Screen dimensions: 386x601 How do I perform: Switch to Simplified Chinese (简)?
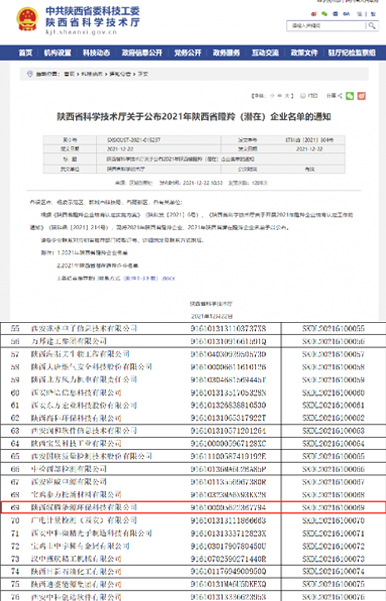click(x=360, y=14)
